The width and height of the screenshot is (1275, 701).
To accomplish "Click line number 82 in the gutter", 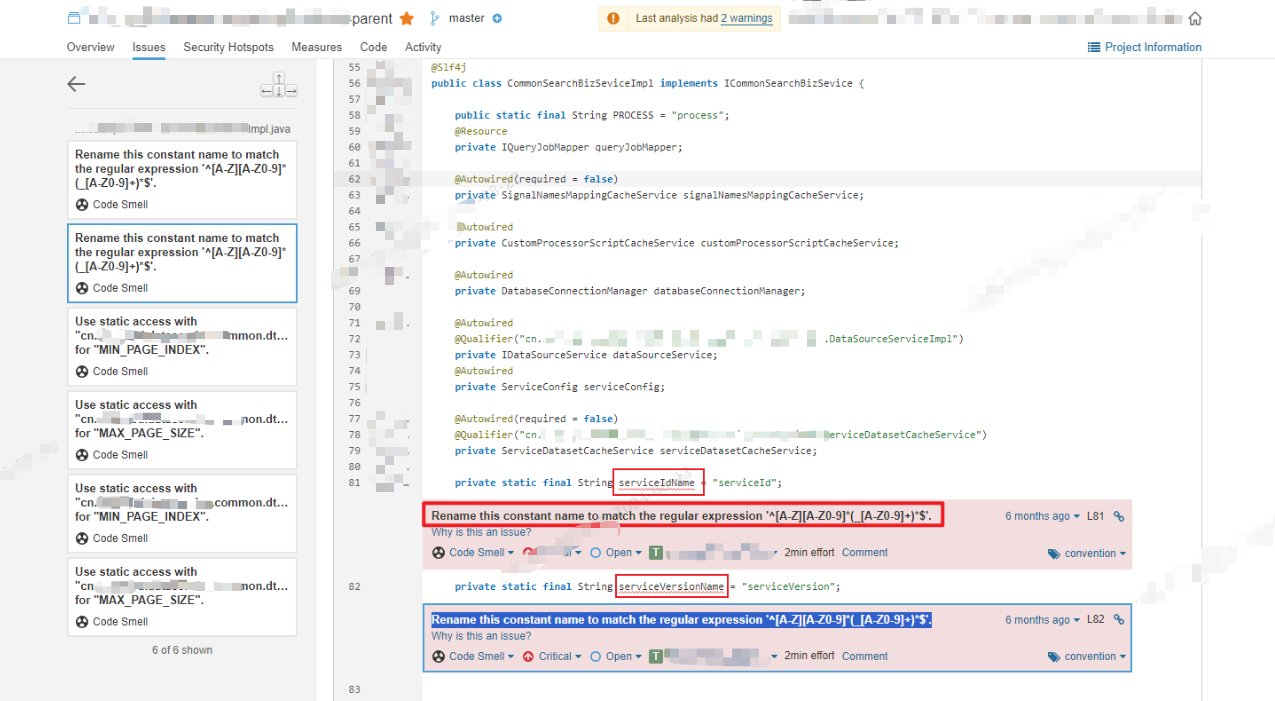I will coord(354,587).
